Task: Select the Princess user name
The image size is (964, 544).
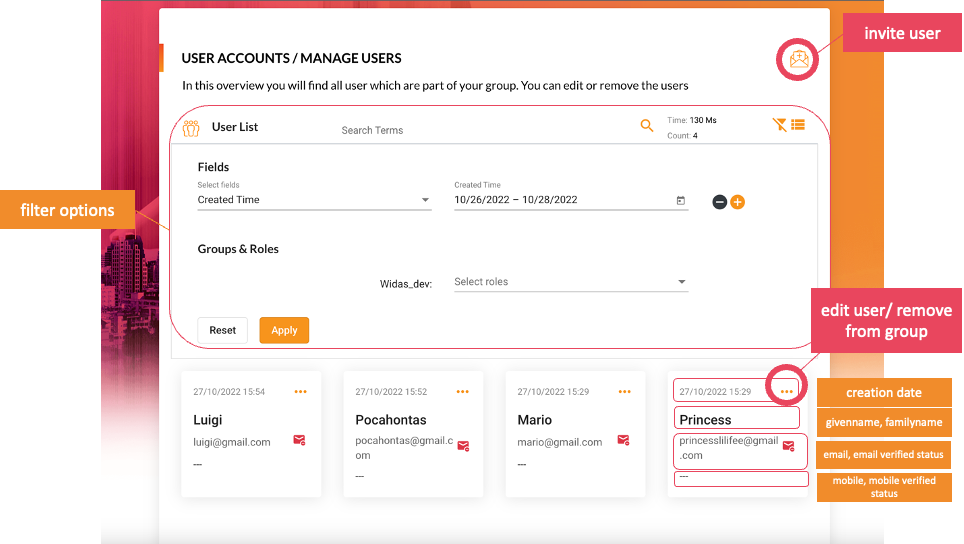Action: pos(705,420)
